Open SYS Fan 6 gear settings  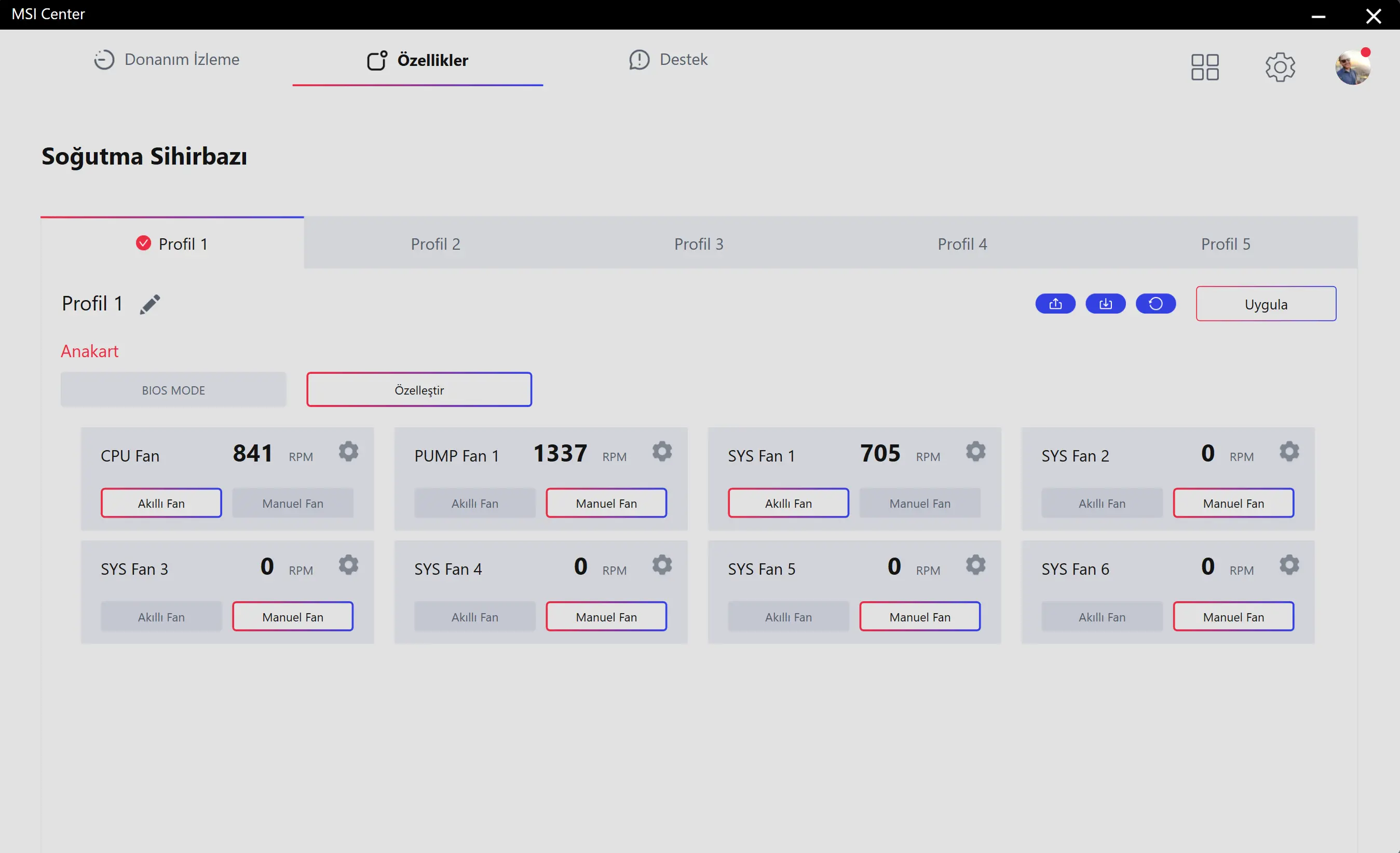point(1289,565)
